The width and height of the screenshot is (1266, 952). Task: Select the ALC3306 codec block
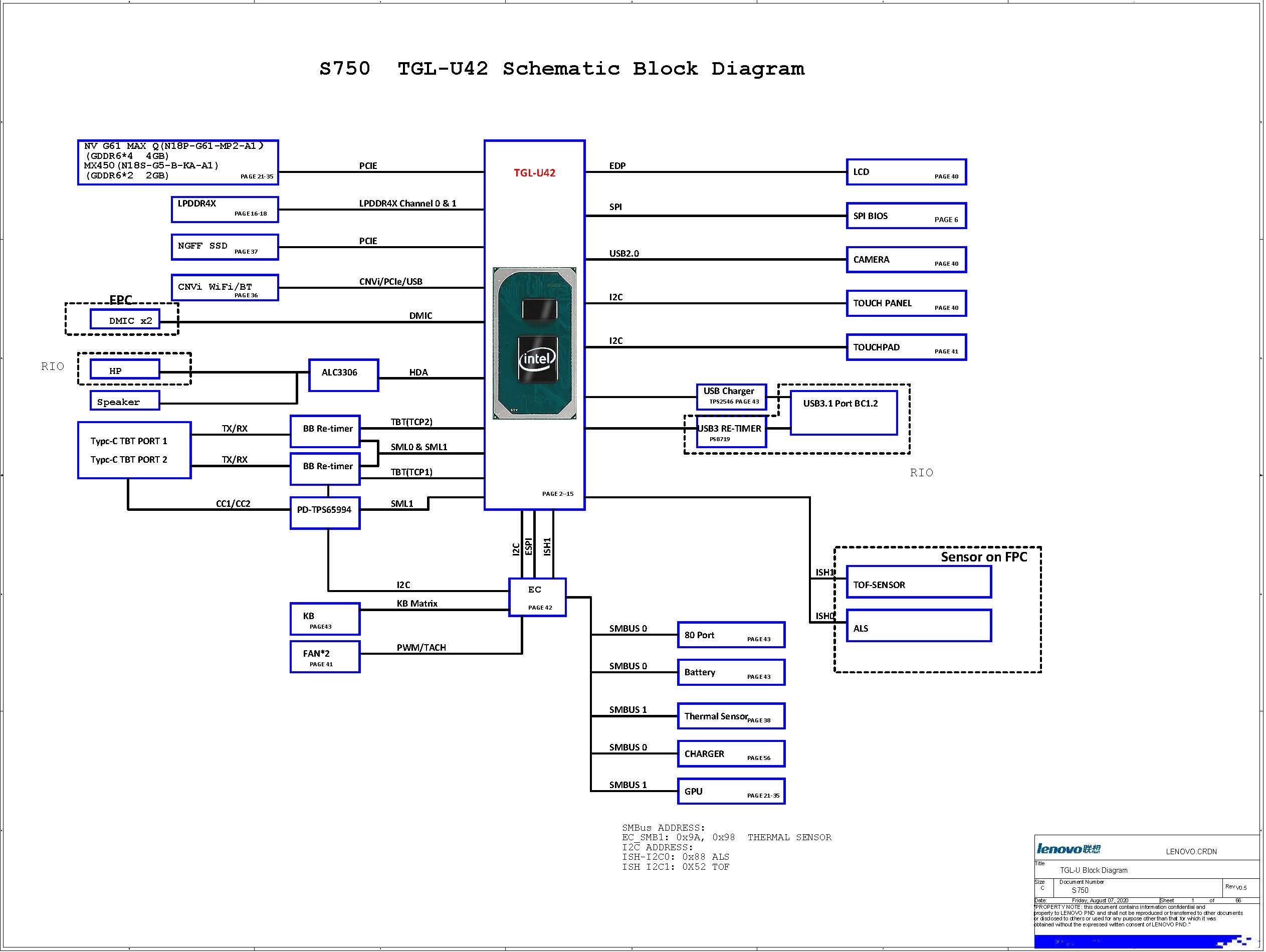point(343,375)
